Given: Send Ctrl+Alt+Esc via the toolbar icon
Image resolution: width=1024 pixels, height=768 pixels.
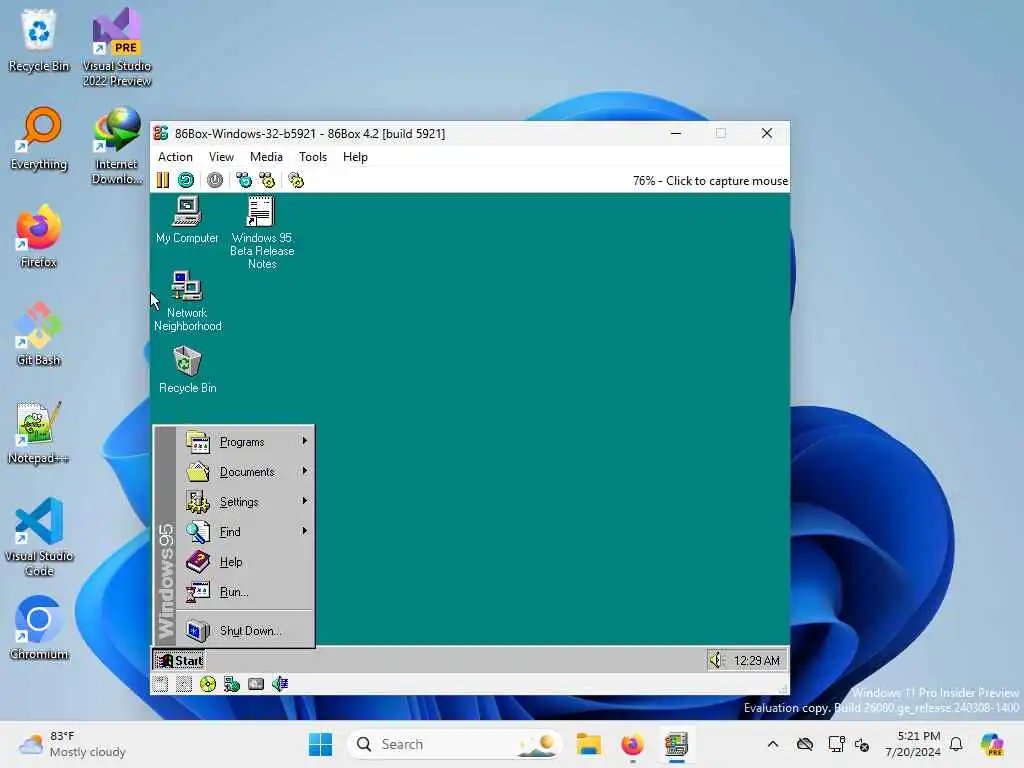Looking at the screenshot, I should coord(267,180).
